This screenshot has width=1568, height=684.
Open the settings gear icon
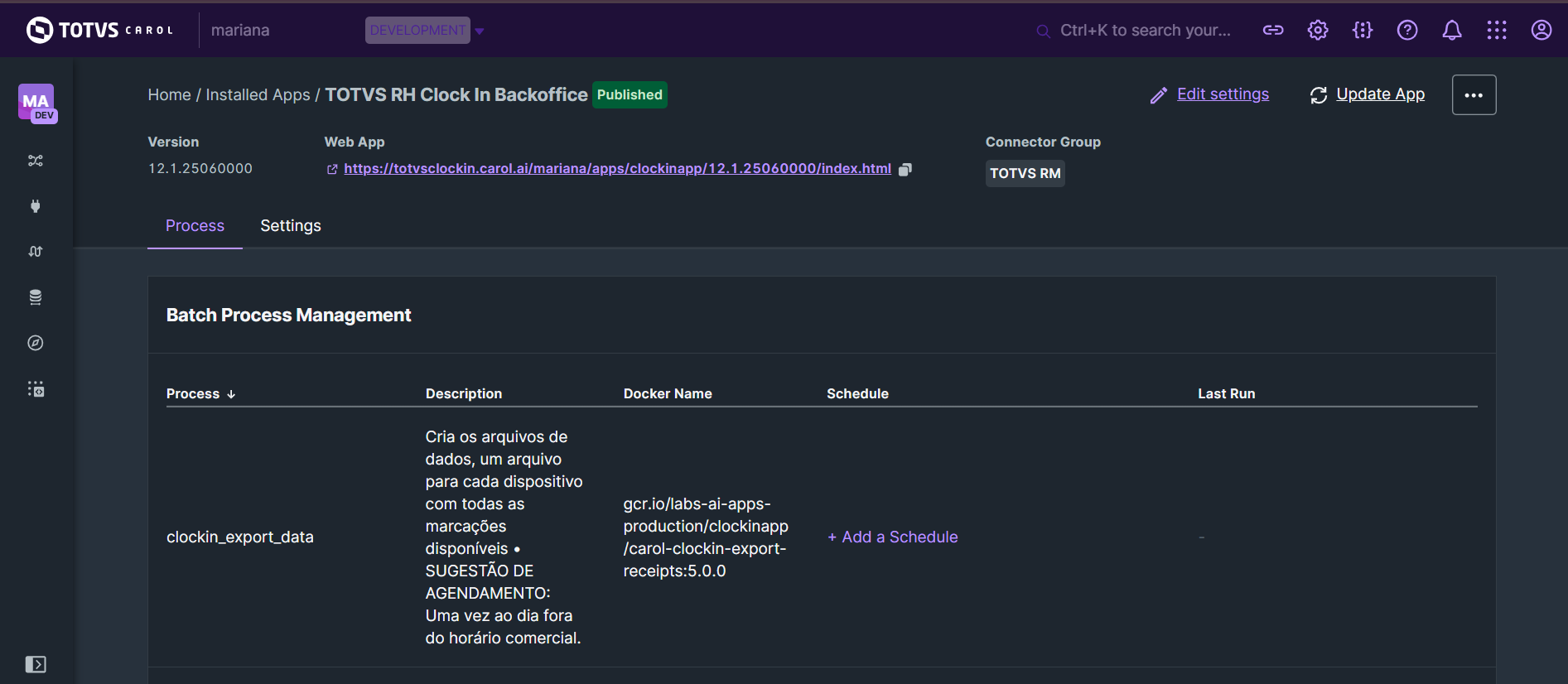point(1318,30)
